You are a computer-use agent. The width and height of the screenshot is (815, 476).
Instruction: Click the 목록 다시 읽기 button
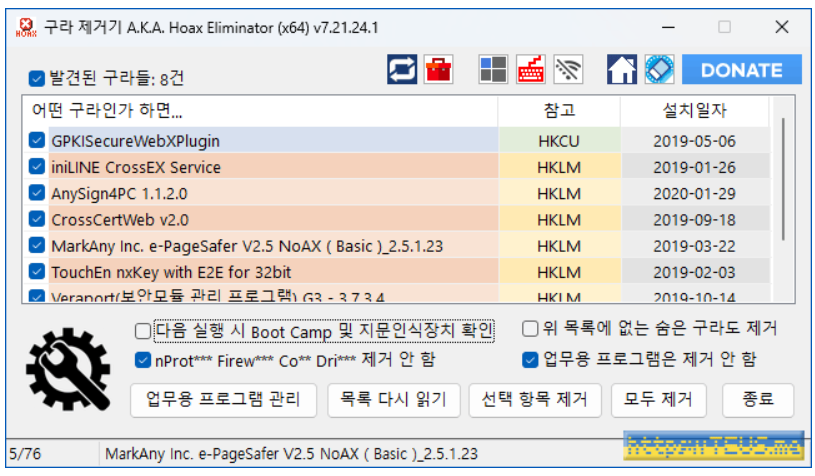(393, 400)
